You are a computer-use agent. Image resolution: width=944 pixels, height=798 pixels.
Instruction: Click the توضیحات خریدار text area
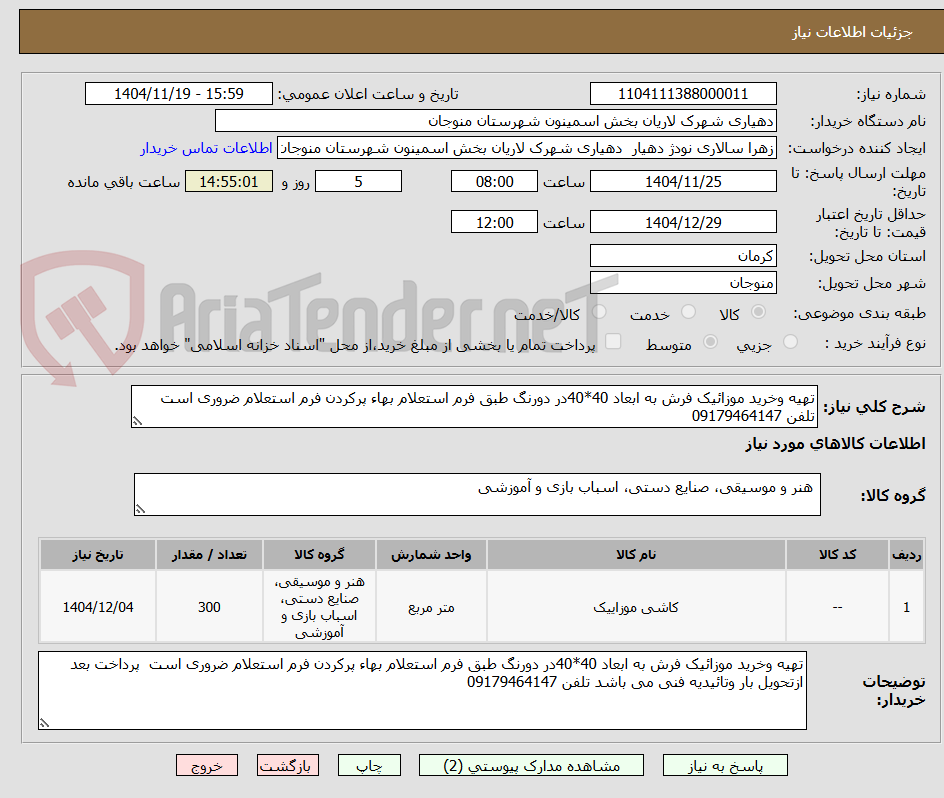[x=422, y=690]
